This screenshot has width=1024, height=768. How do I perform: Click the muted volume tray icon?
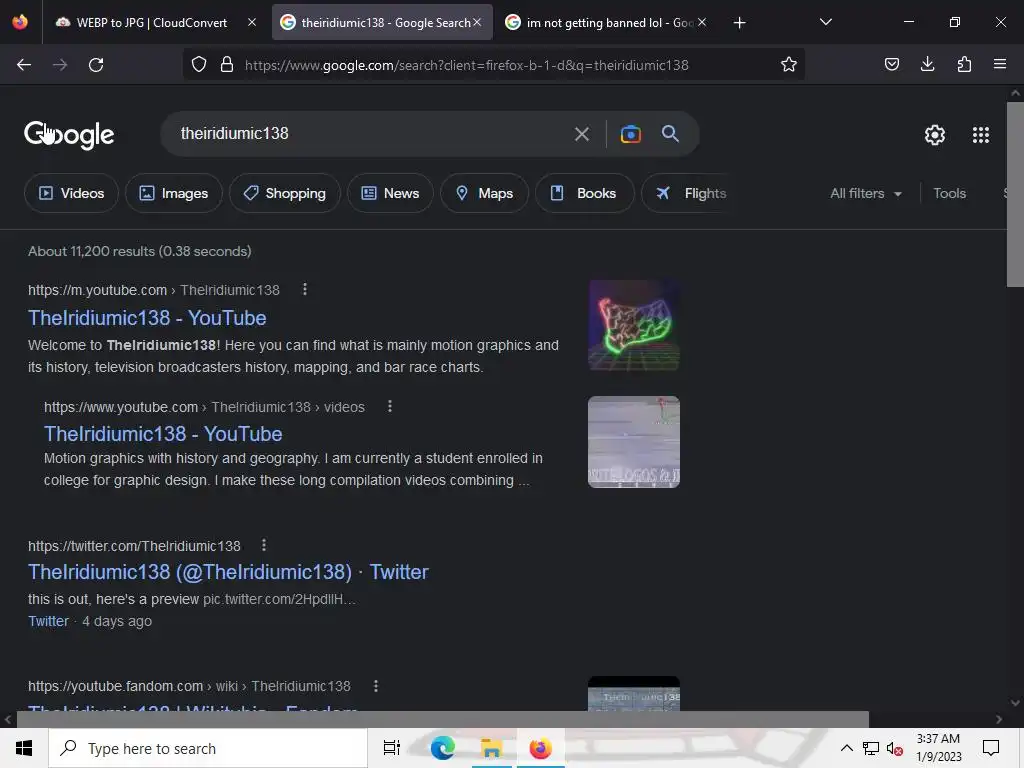(x=895, y=748)
